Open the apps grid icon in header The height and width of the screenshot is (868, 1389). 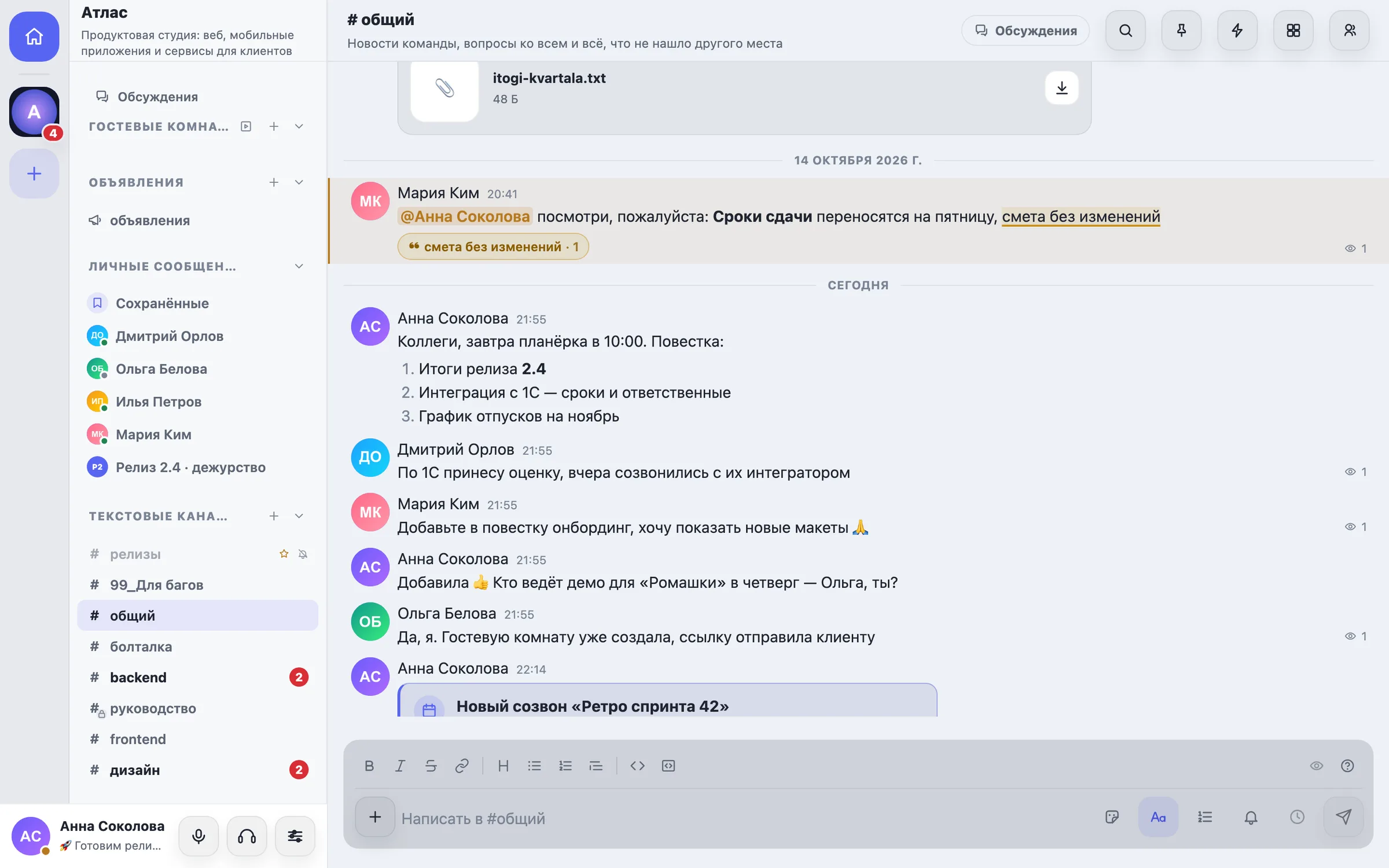point(1294,31)
